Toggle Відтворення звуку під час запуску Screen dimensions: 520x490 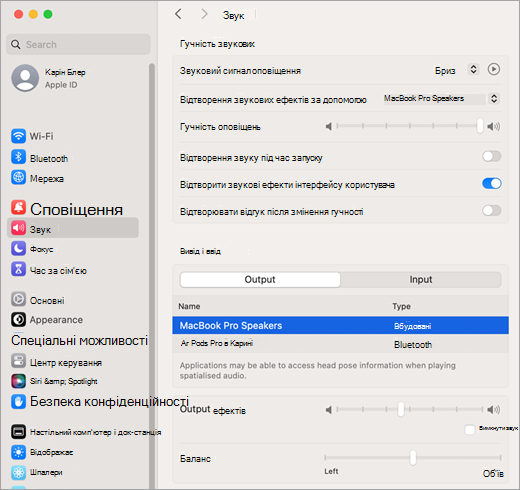point(492,156)
